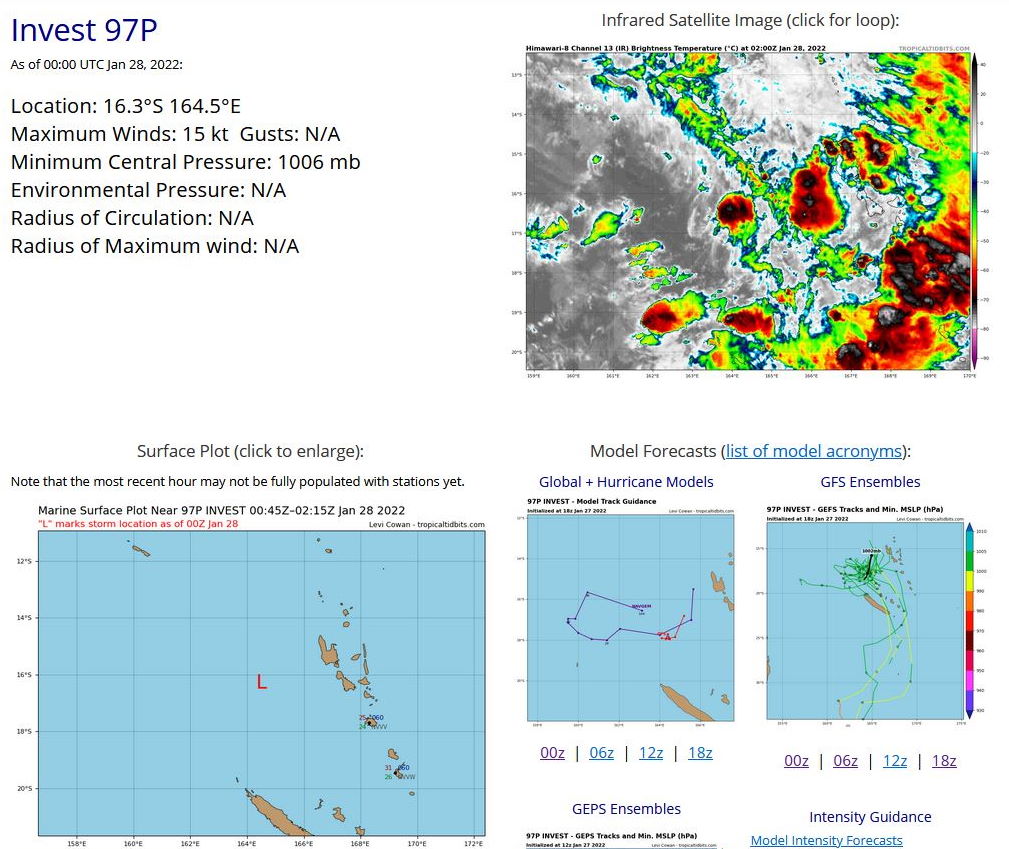This screenshot has height=849, width=1009.
Task: Open the Model Intensity Forecasts link
Action: point(826,840)
